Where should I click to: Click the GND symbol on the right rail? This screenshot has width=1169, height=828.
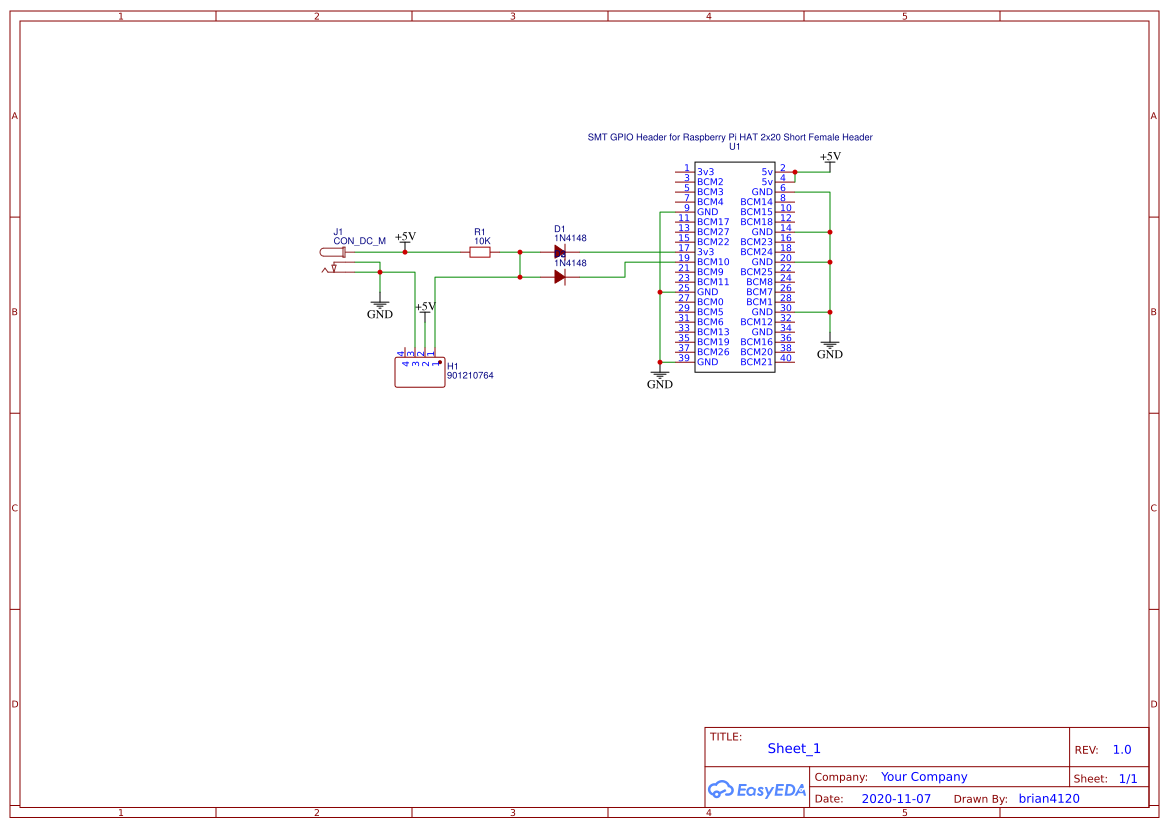click(829, 345)
